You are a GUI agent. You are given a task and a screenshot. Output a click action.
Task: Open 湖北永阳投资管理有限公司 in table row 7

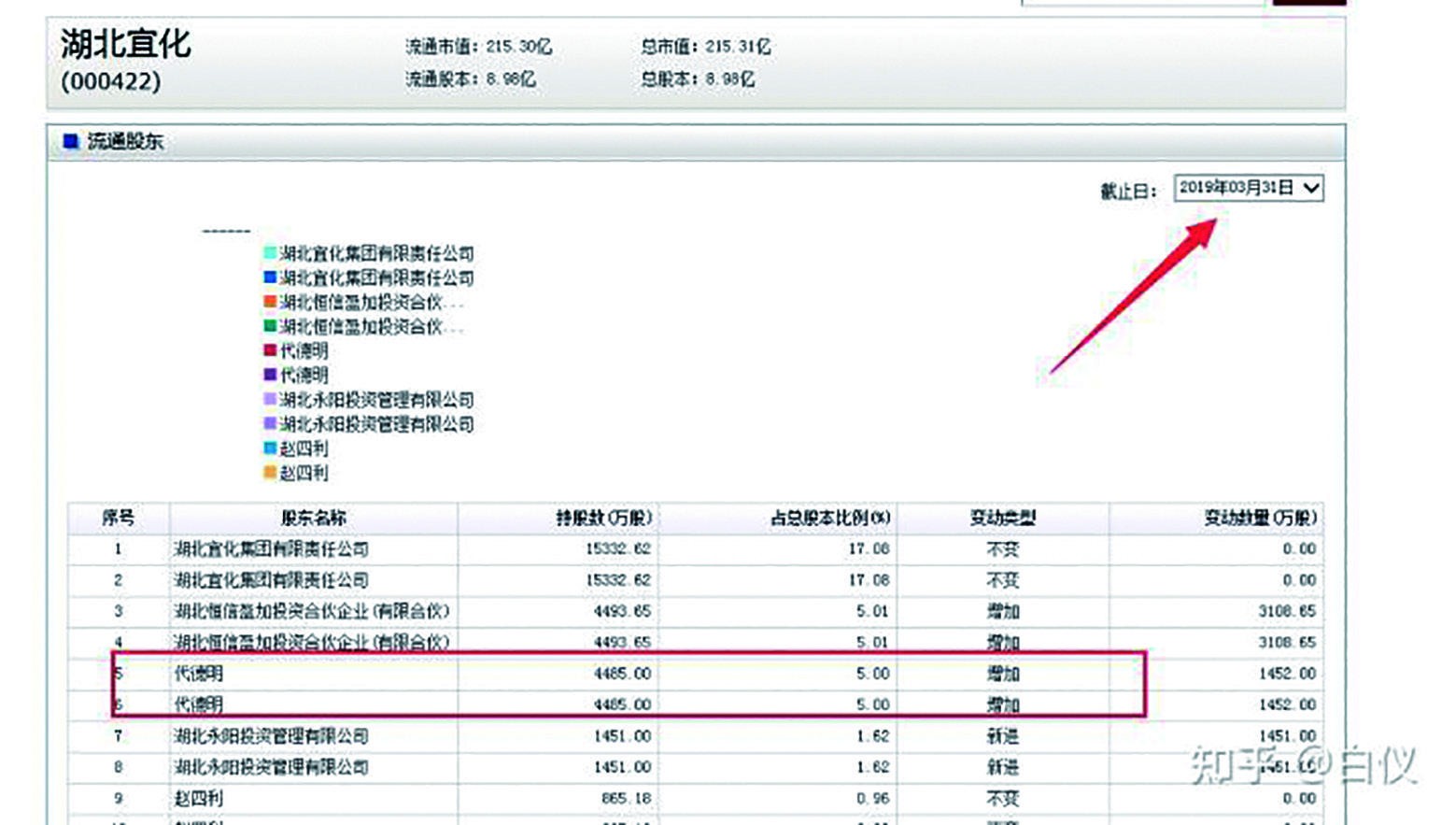(x=271, y=736)
